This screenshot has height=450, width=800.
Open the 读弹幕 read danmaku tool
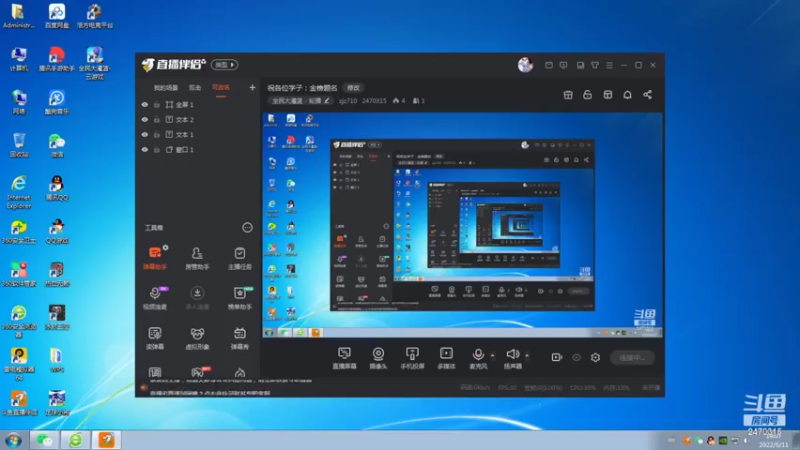(x=155, y=338)
